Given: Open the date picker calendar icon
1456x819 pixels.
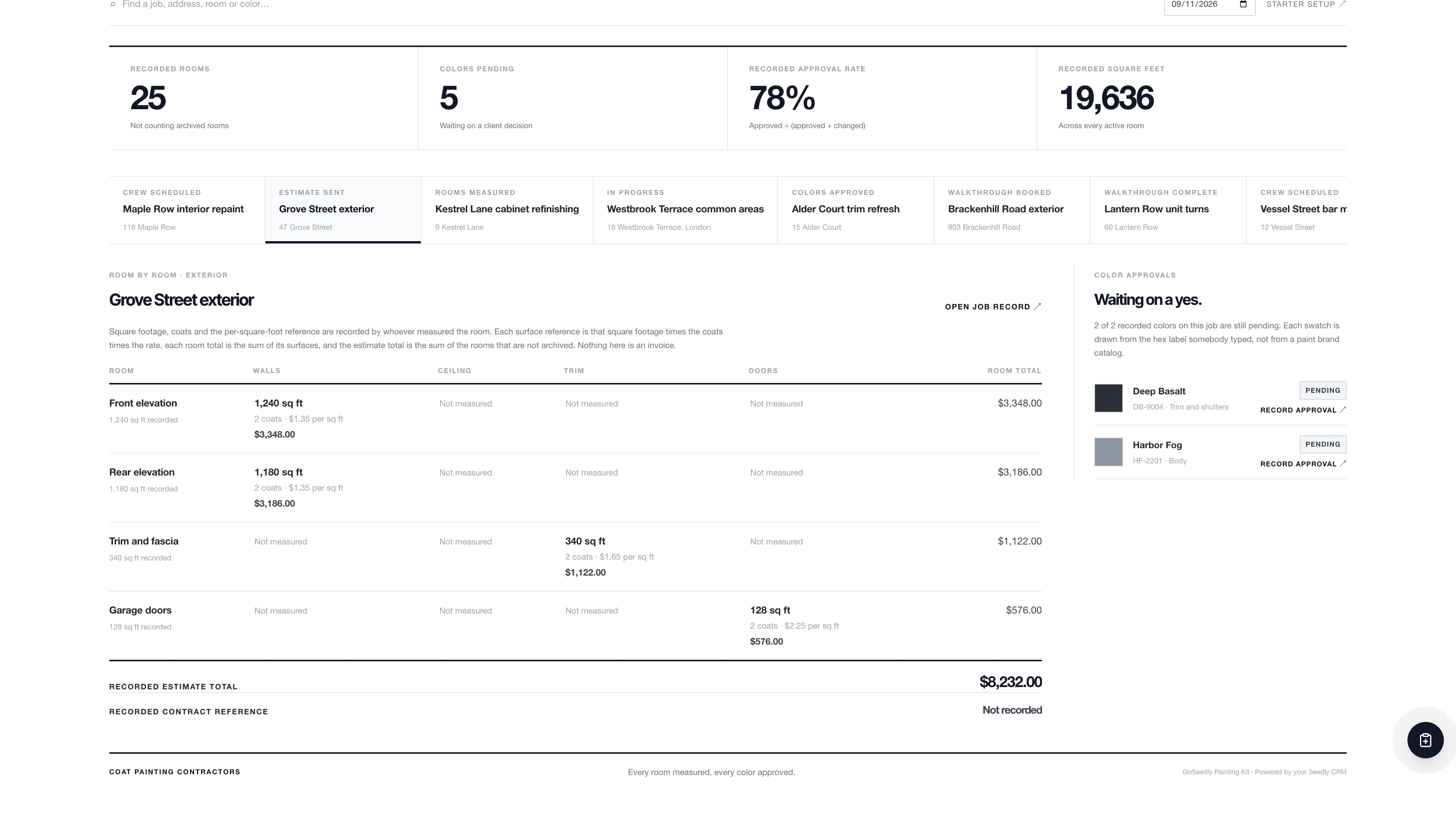Looking at the screenshot, I should click(x=1243, y=5).
